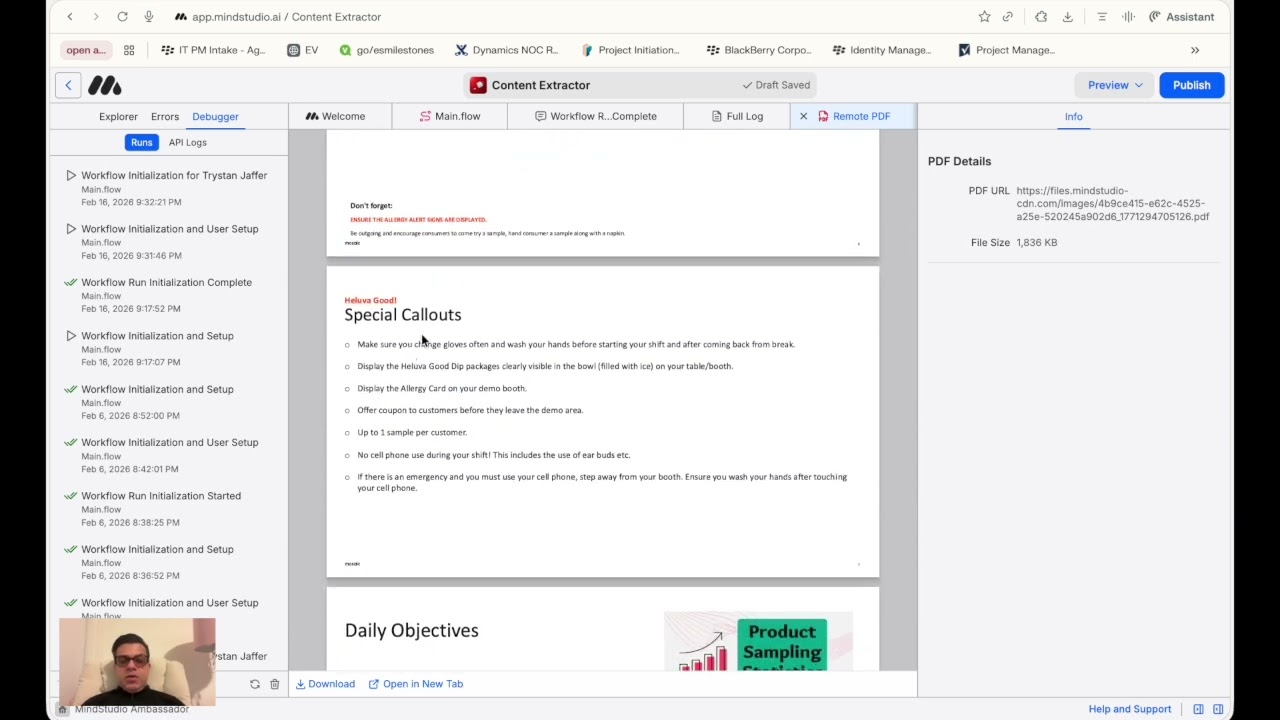1280x720 pixels.
Task: Select the Runs toggle
Action: click(x=141, y=142)
